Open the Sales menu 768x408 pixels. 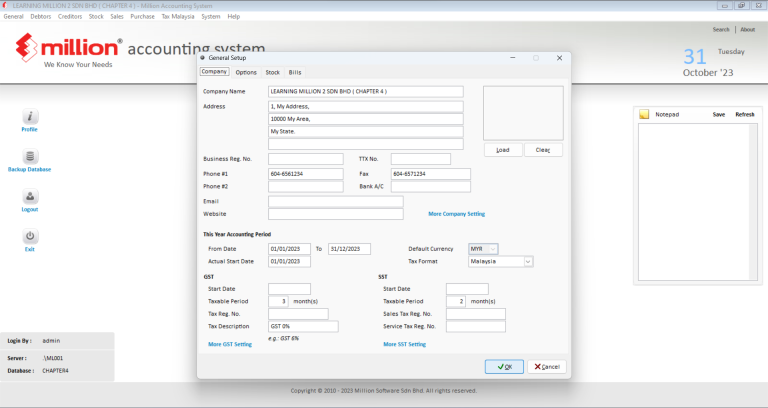pyautogui.click(x=117, y=16)
